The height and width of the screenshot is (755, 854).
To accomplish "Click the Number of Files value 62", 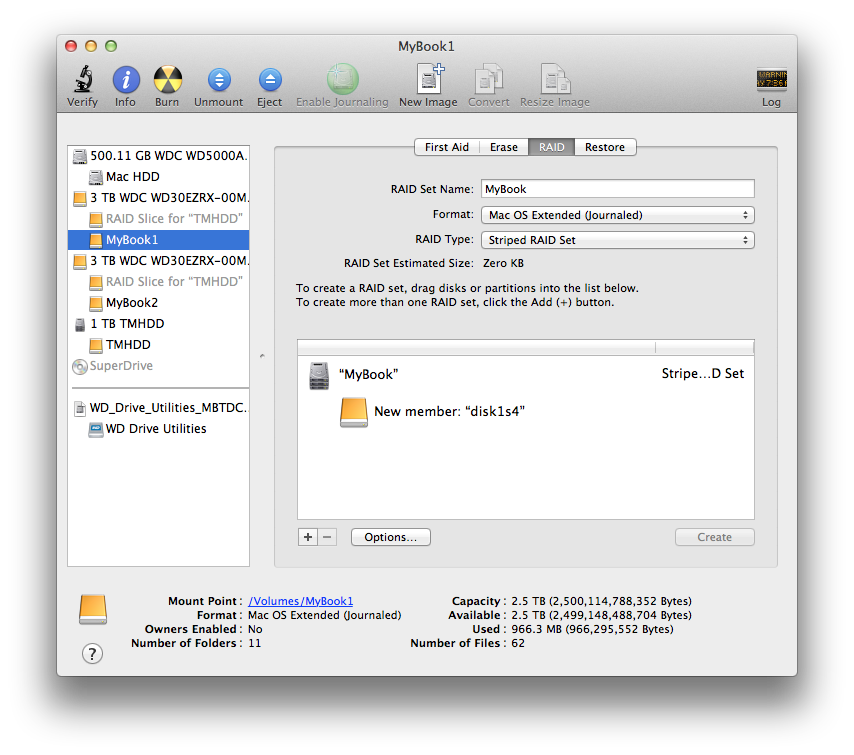I will [x=518, y=643].
